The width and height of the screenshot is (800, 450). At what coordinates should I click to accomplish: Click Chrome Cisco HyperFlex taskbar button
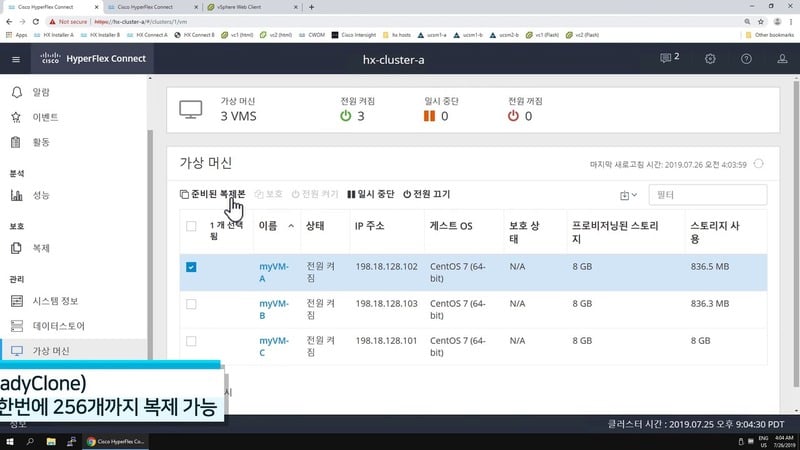tap(116, 441)
